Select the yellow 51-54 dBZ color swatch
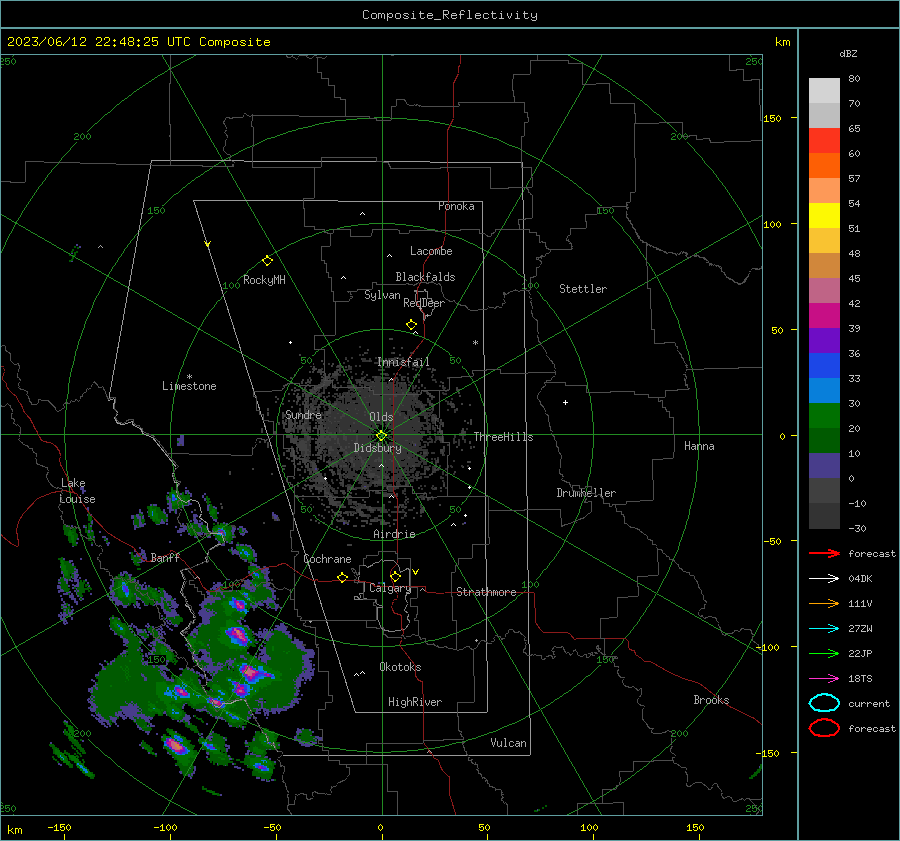Viewport: 900px width, 841px height. coord(824,216)
